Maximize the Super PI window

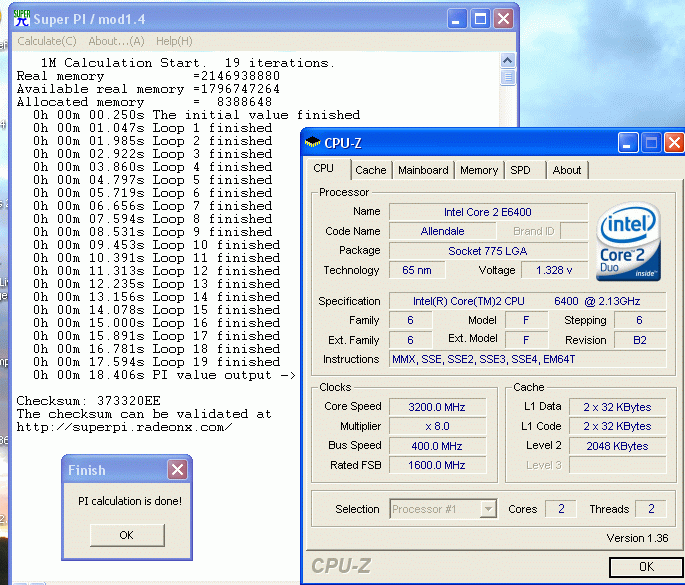tap(480, 19)
